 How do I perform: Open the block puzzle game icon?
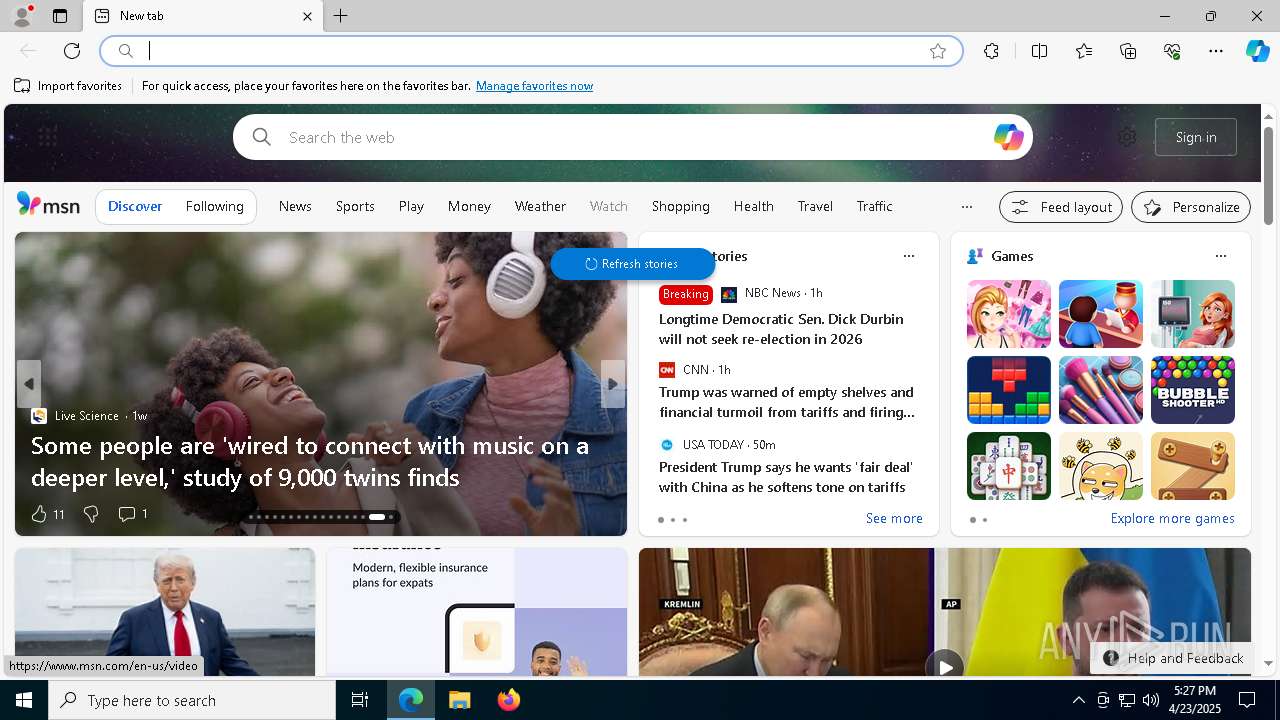(1008, 390)
